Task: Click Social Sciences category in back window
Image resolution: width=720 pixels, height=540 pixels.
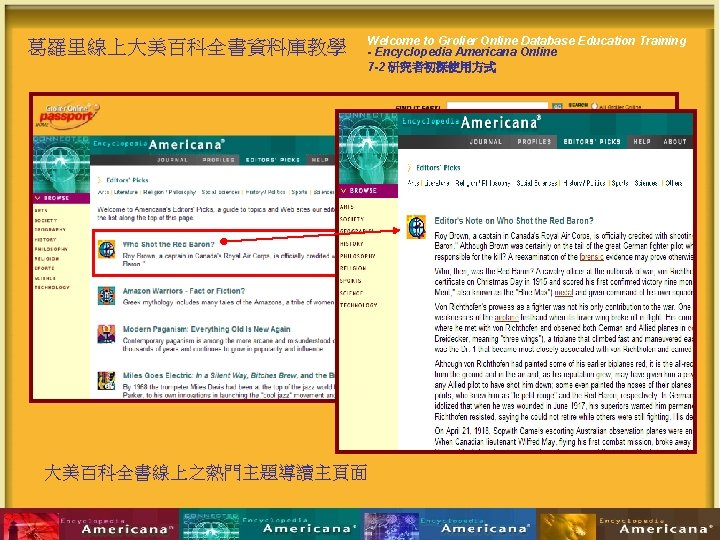Action: click(220, 192)
